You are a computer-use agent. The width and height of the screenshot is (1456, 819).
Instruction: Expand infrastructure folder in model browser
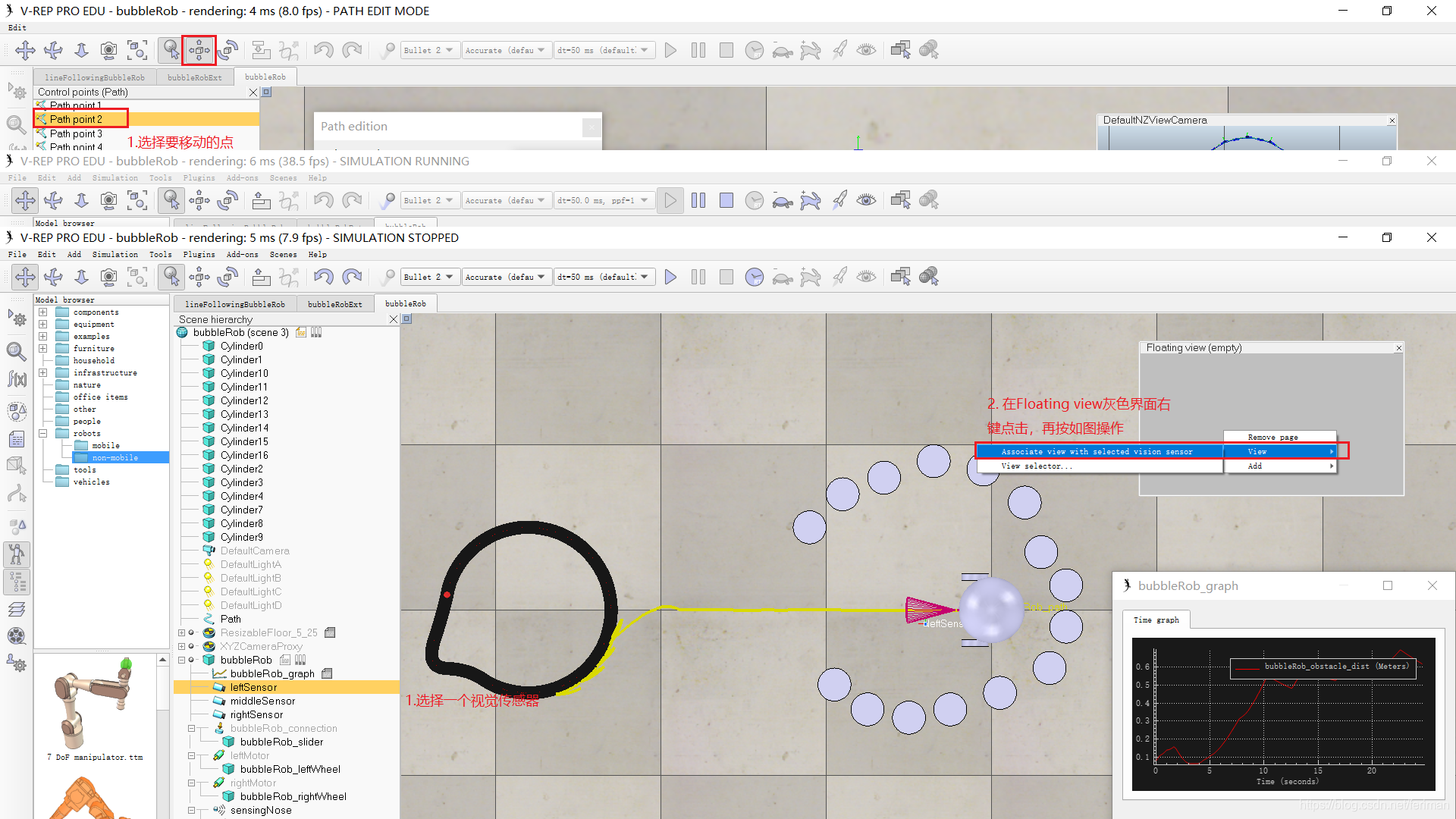(43, 373)
